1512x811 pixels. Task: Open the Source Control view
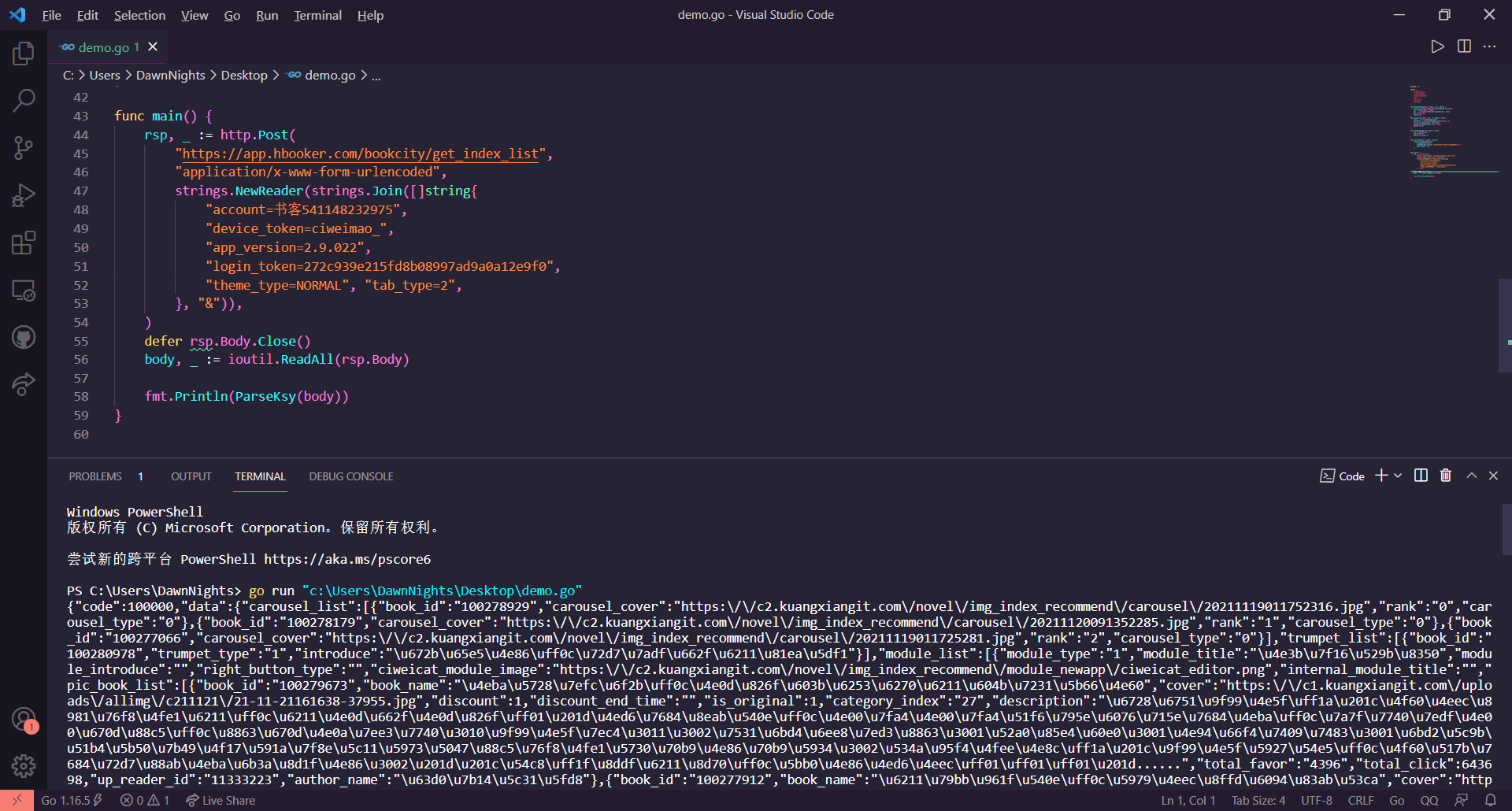(24, 148)
